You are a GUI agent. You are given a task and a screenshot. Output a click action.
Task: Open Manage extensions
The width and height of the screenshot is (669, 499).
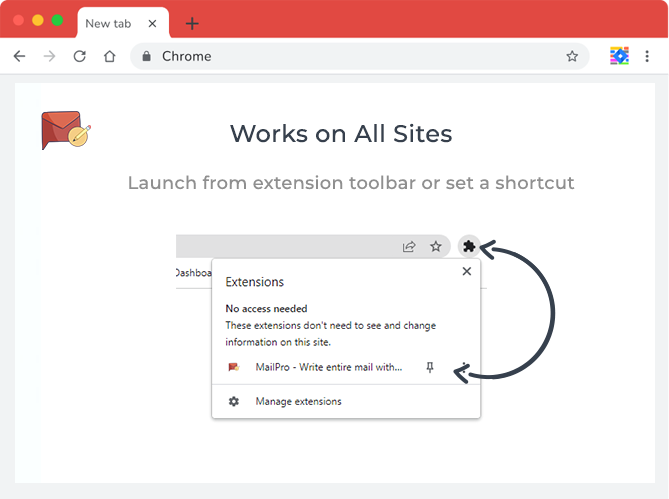click(x=298, y=401)
